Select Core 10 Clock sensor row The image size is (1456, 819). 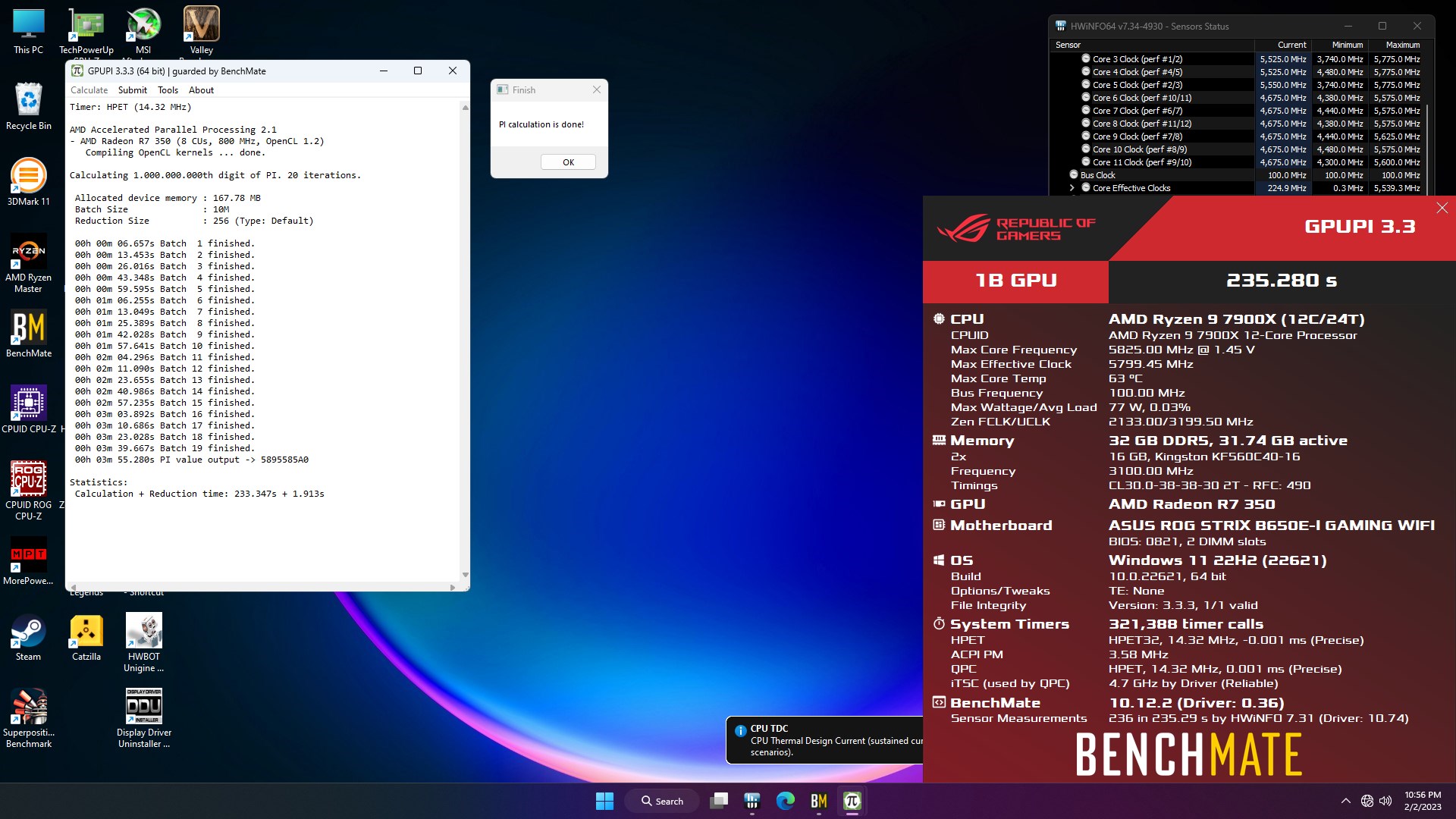click(1235, 149)
